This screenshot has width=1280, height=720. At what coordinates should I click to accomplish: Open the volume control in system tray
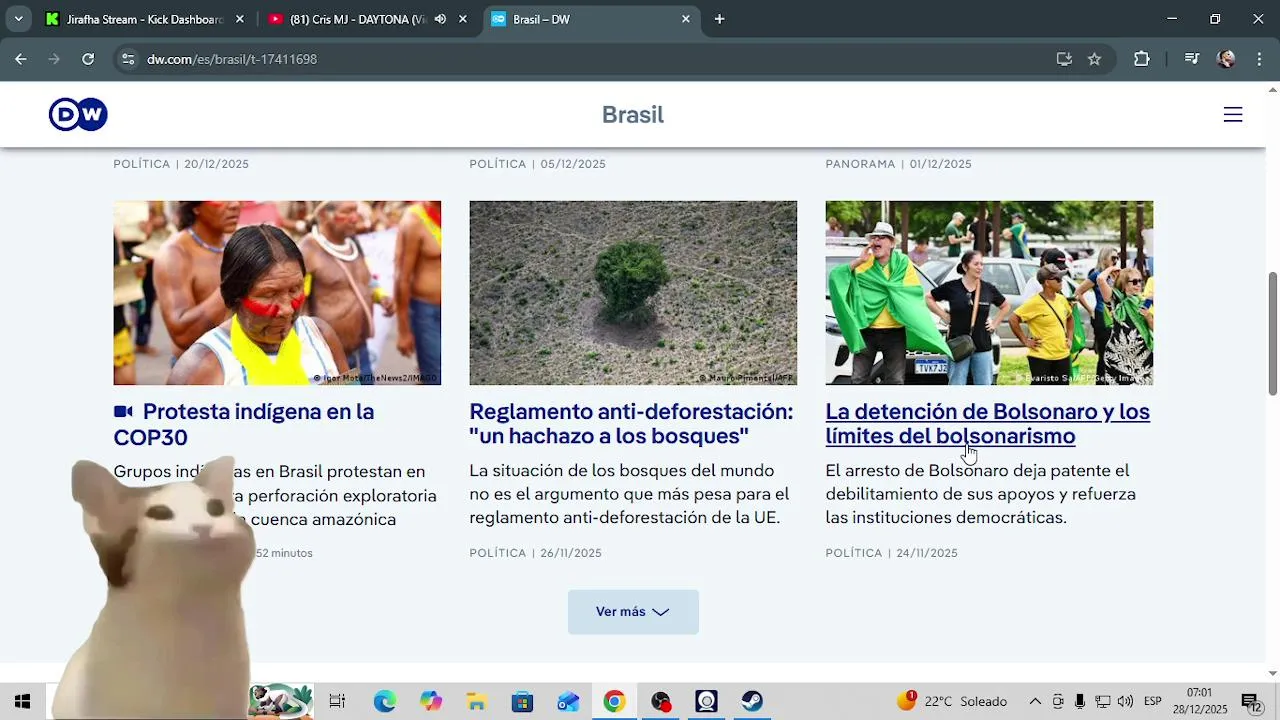coord(1125,701)
